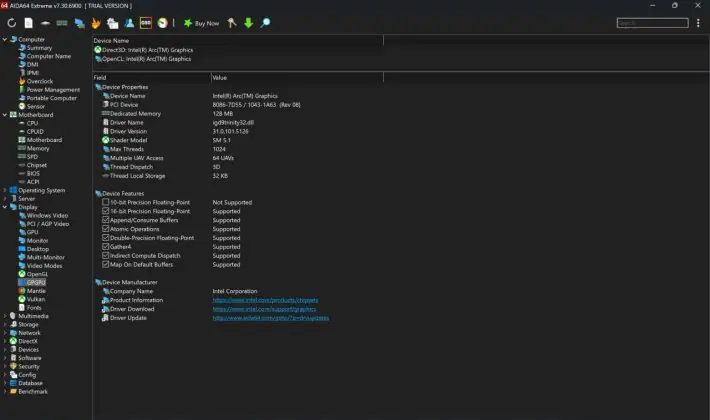710x420 pixels.
Task: Click the memory module toolbar icon
Action: click(62, 23)
